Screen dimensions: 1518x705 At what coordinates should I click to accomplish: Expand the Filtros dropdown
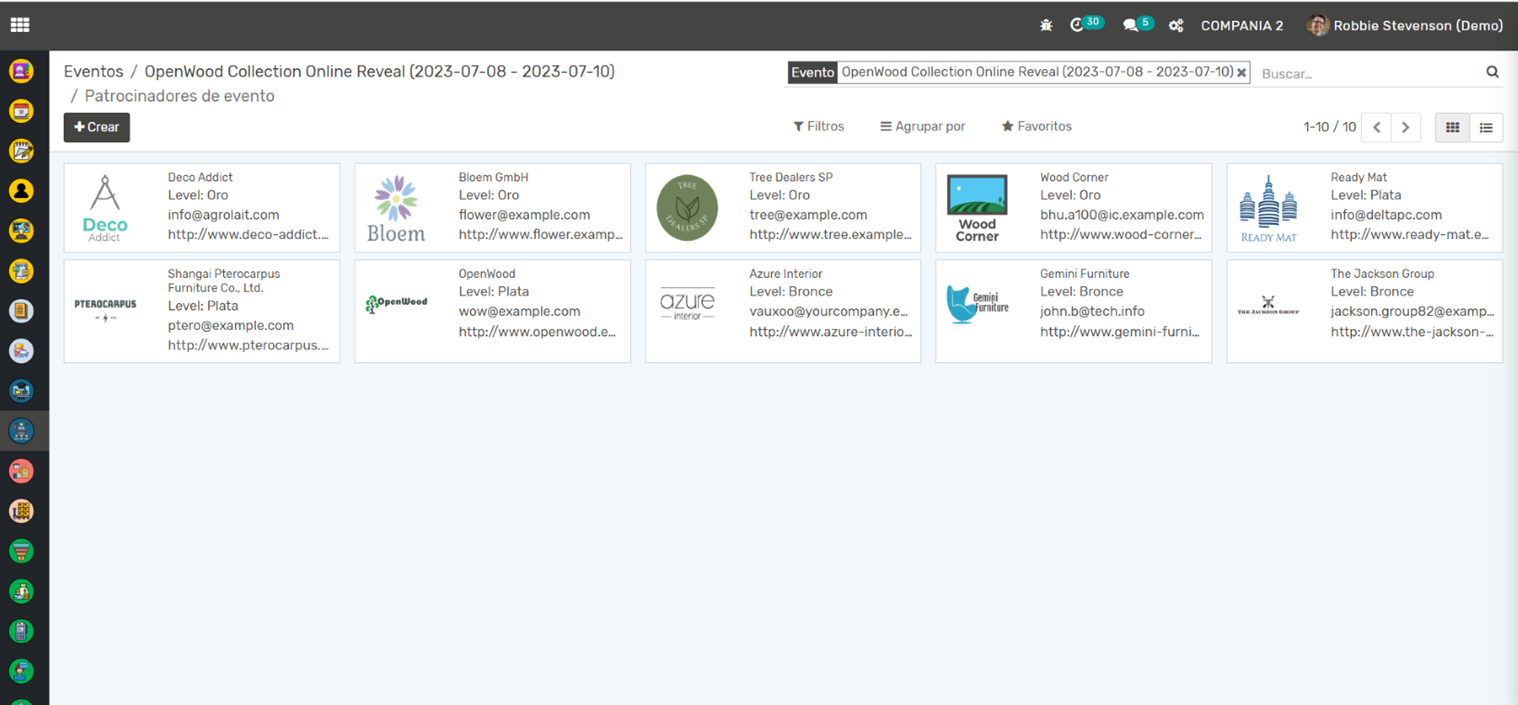[x=818, y=127]
